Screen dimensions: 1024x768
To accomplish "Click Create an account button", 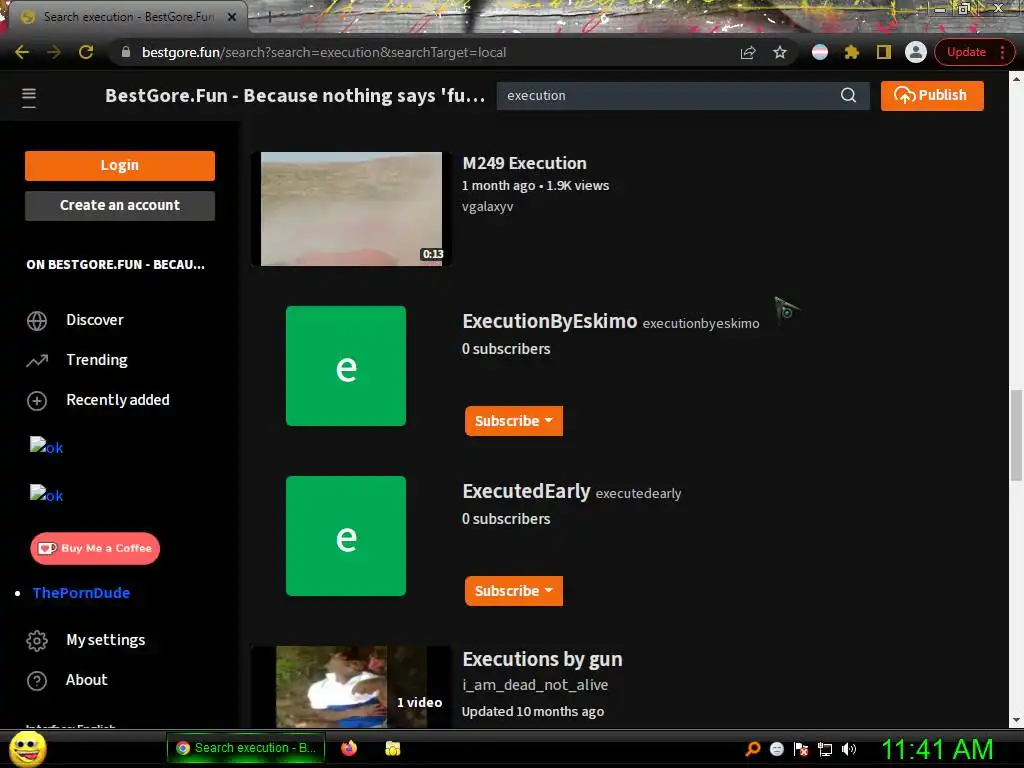I will click(120, 205).
